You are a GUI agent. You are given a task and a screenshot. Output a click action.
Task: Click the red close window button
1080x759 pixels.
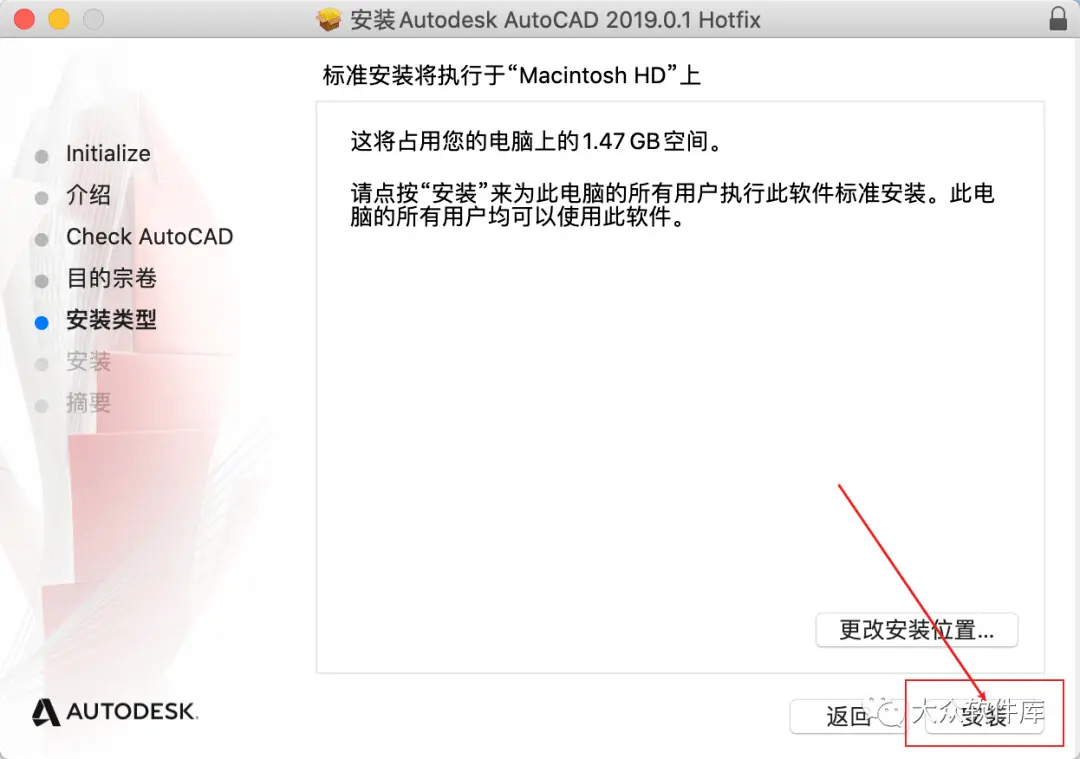click(x=24, y=19)
